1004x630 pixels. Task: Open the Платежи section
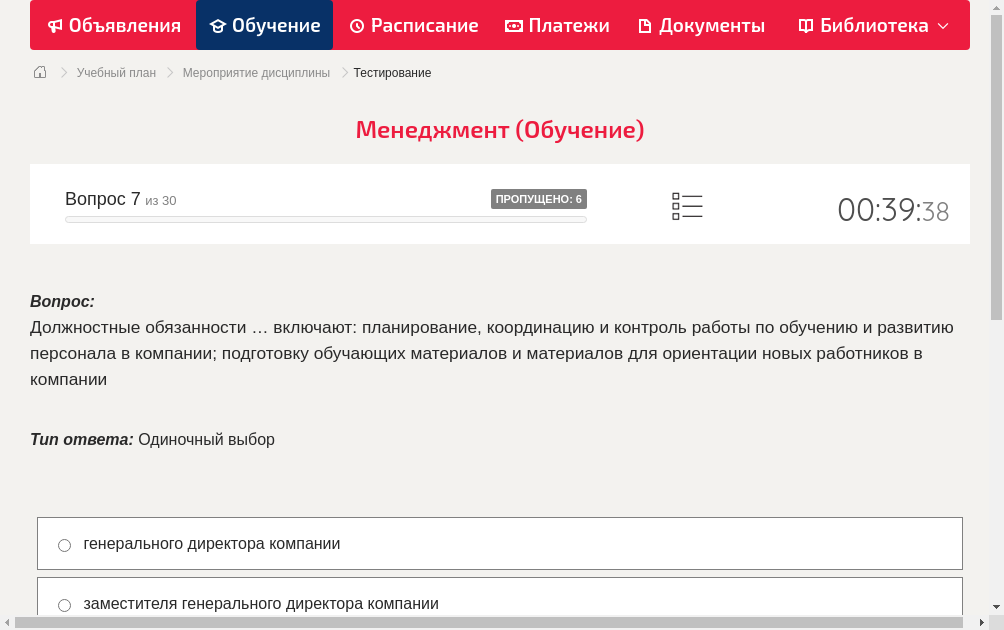tap(557, 25)
